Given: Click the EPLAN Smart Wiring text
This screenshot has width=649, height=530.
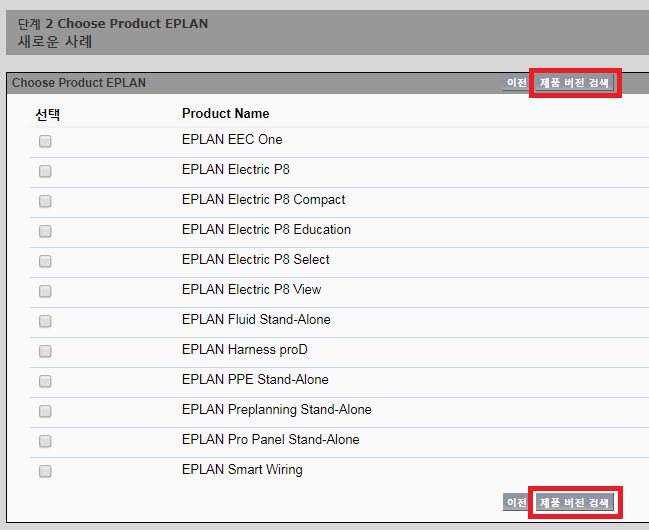Looking at the screenshot, I should tap(242, 470).
